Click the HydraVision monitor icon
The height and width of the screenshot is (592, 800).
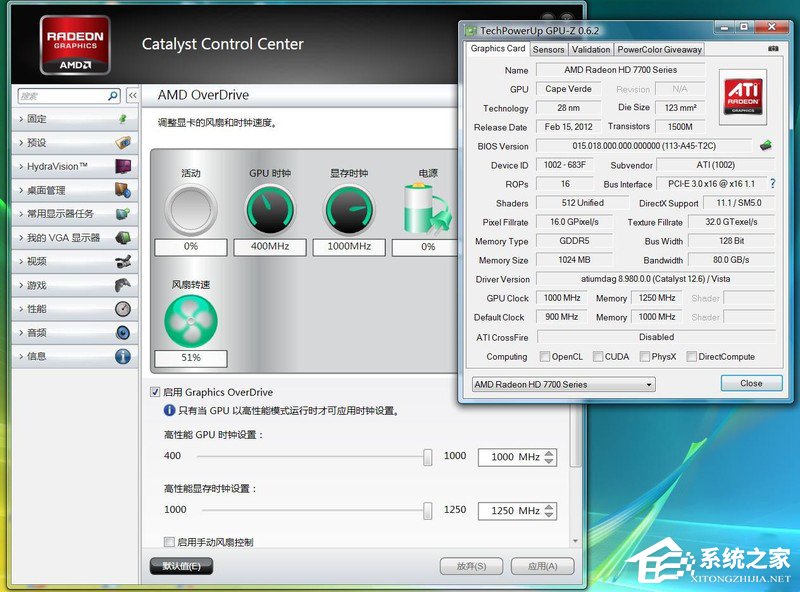coord(123,166)
